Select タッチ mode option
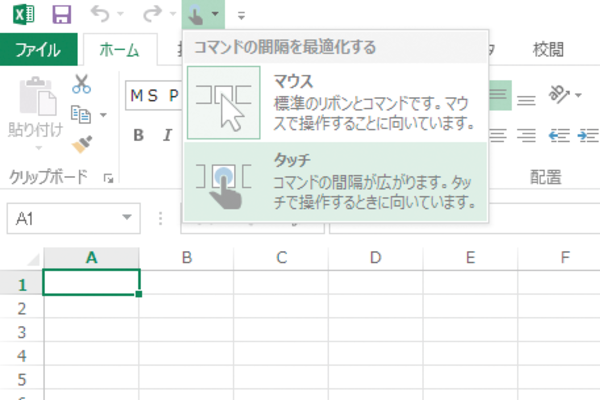The width and height of the screenshot is (600, 400). click(335, 181)
